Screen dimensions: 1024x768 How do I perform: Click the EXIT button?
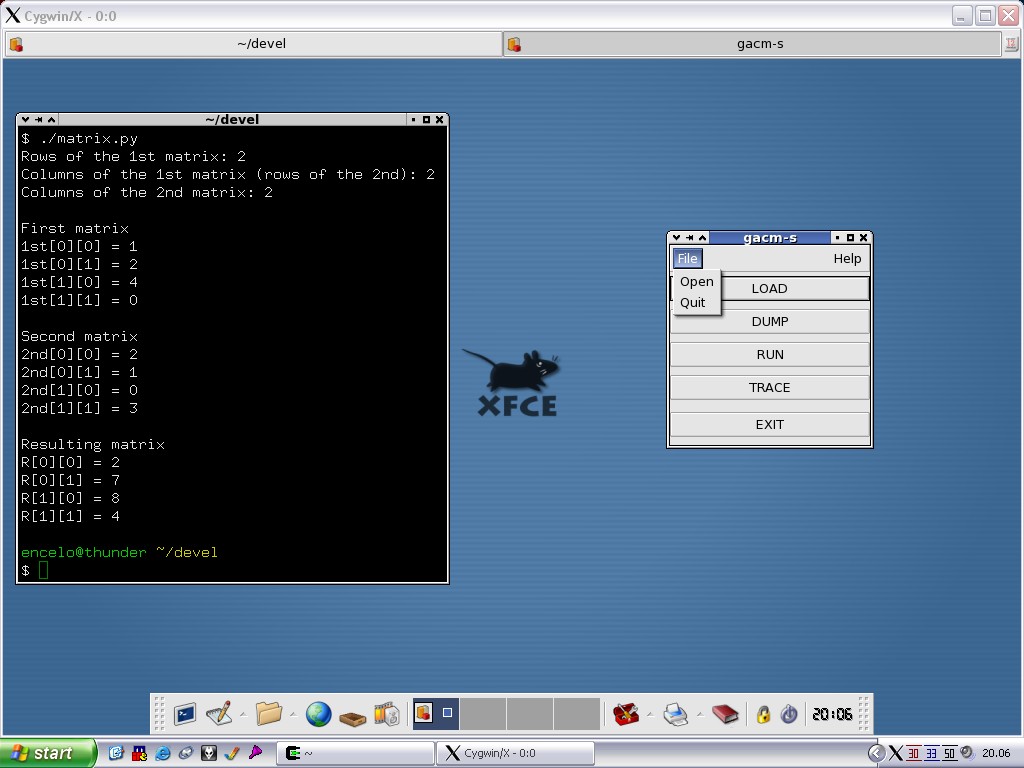click(x=769, y=424)
